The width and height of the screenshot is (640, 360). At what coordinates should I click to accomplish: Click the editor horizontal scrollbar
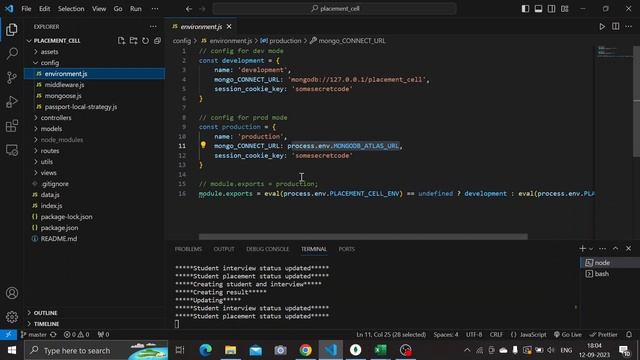tap(363, 237)
